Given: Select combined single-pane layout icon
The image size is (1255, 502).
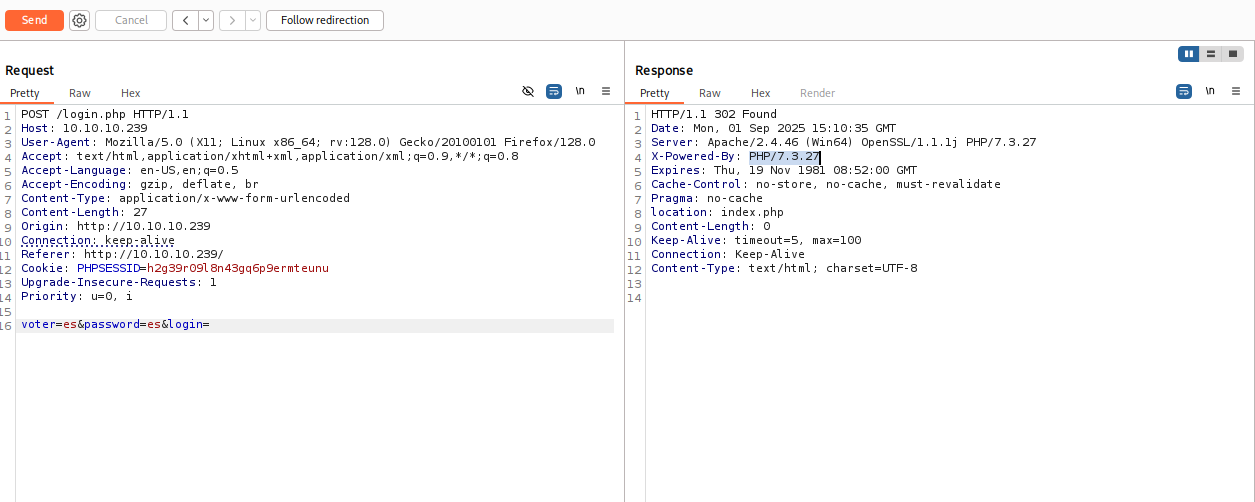Looking at the screenshot, I should point(1232,54).
